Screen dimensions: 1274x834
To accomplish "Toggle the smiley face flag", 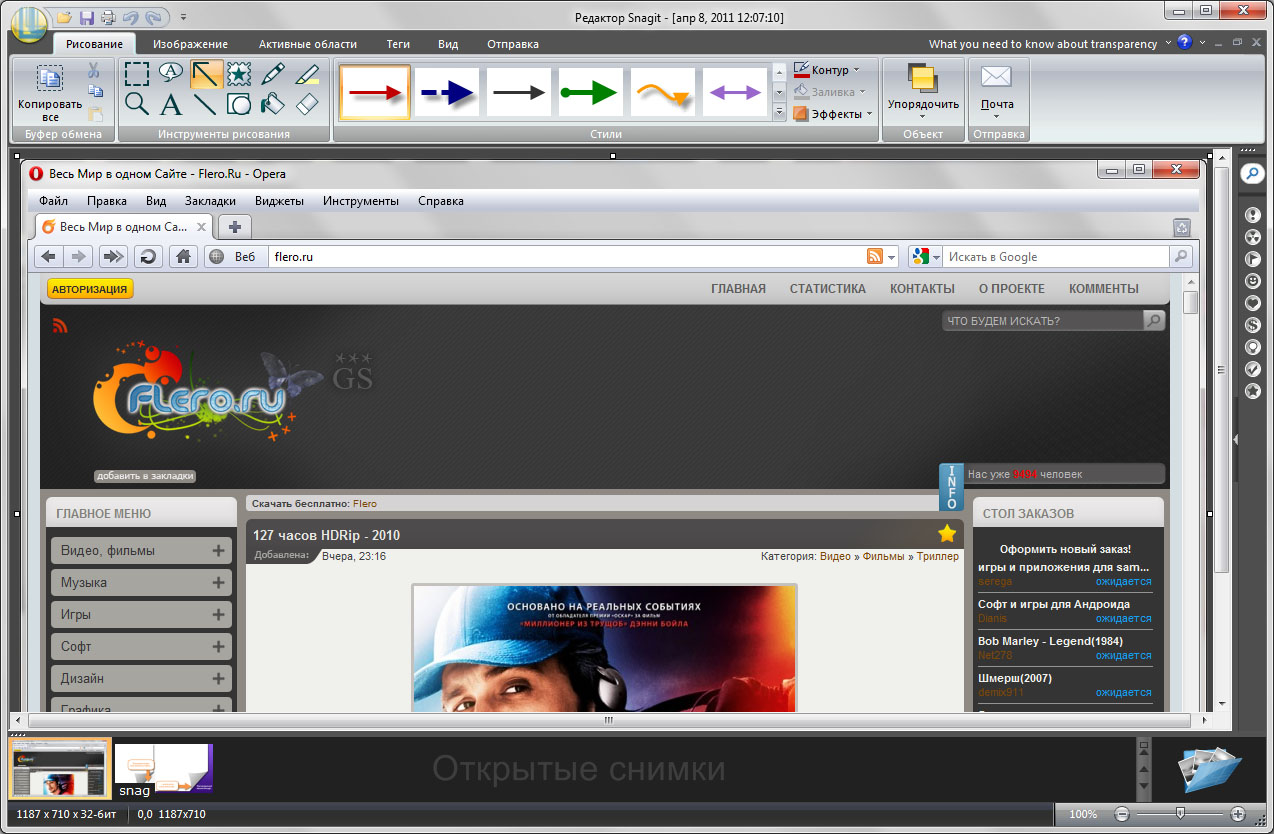I will point(1252,281).
